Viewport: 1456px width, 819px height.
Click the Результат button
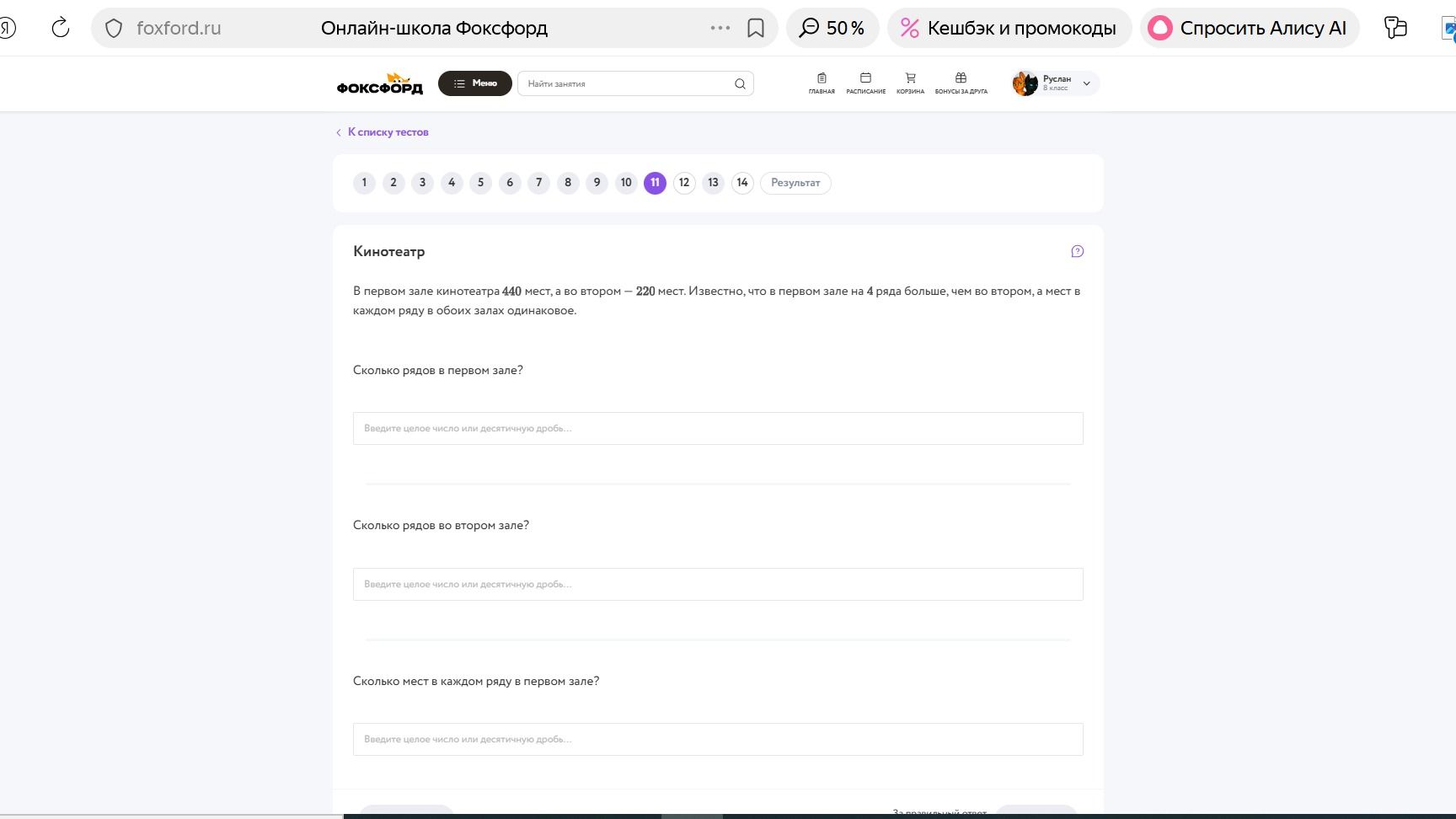click(795, 183)
